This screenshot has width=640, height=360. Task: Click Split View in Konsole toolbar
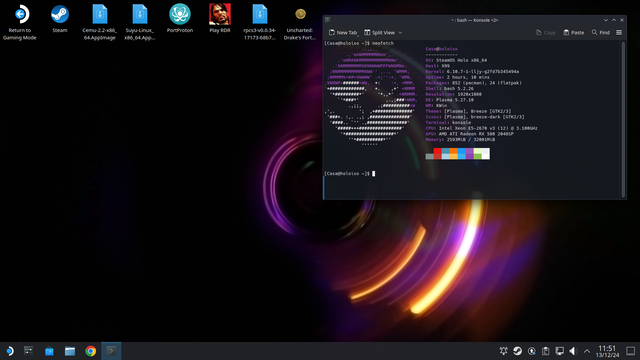(x=380, y=33)
